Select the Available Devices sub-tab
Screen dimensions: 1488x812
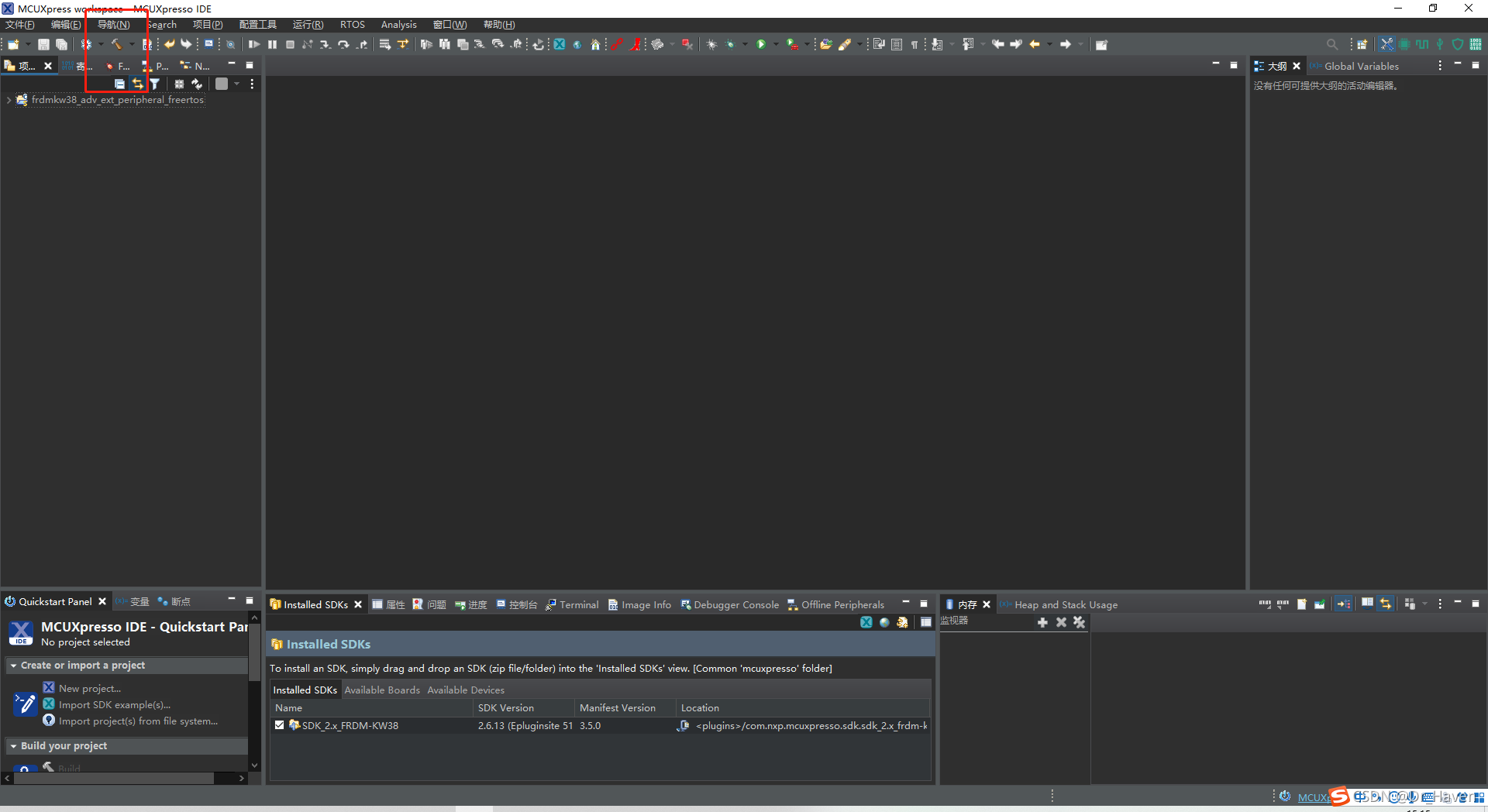coord(466,690)
